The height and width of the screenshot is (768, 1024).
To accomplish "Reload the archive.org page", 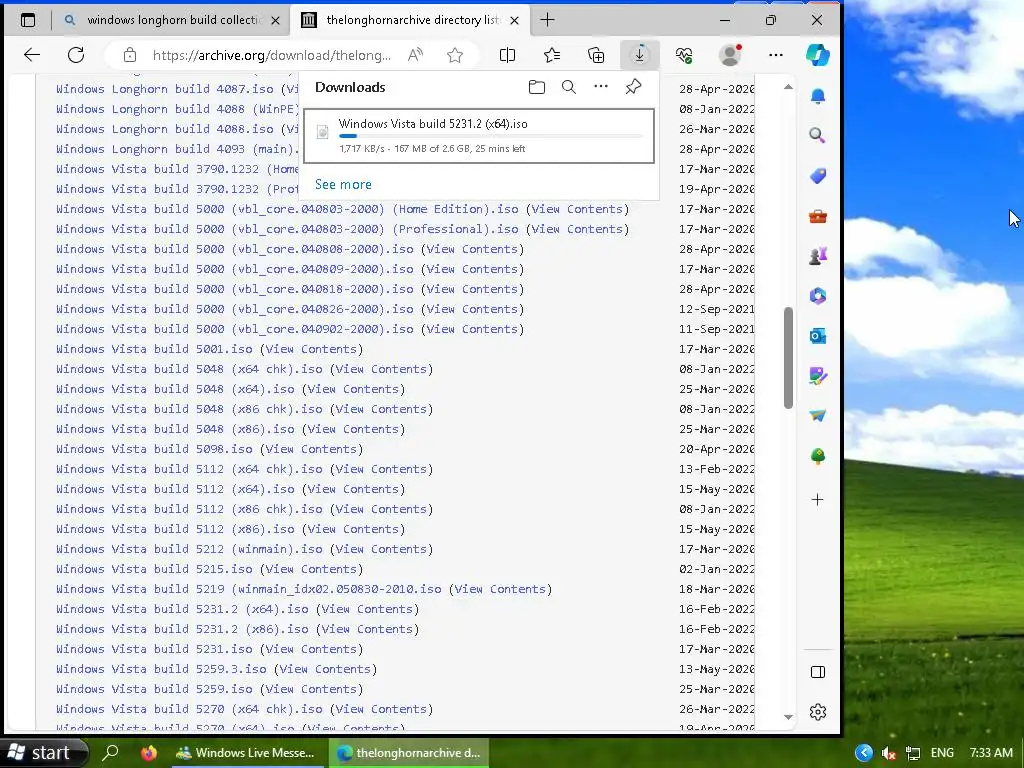I will pyautogui.click(x=76, y=55).
